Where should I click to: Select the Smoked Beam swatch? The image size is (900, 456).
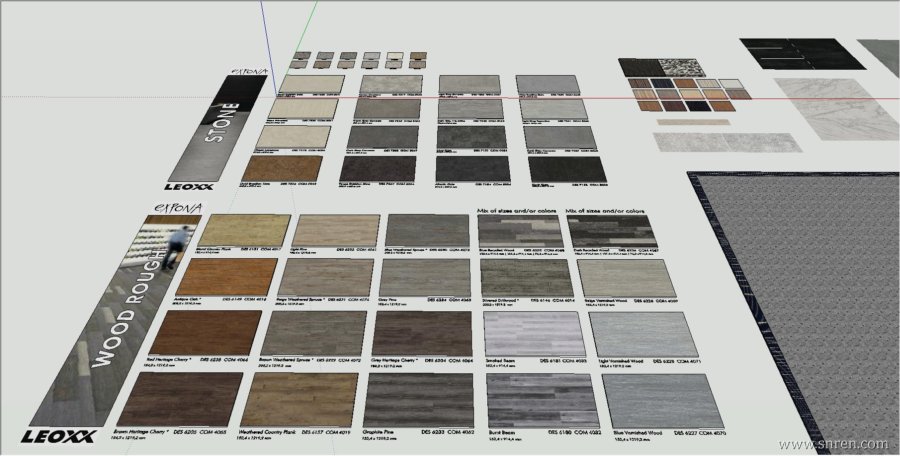(534, 334)
